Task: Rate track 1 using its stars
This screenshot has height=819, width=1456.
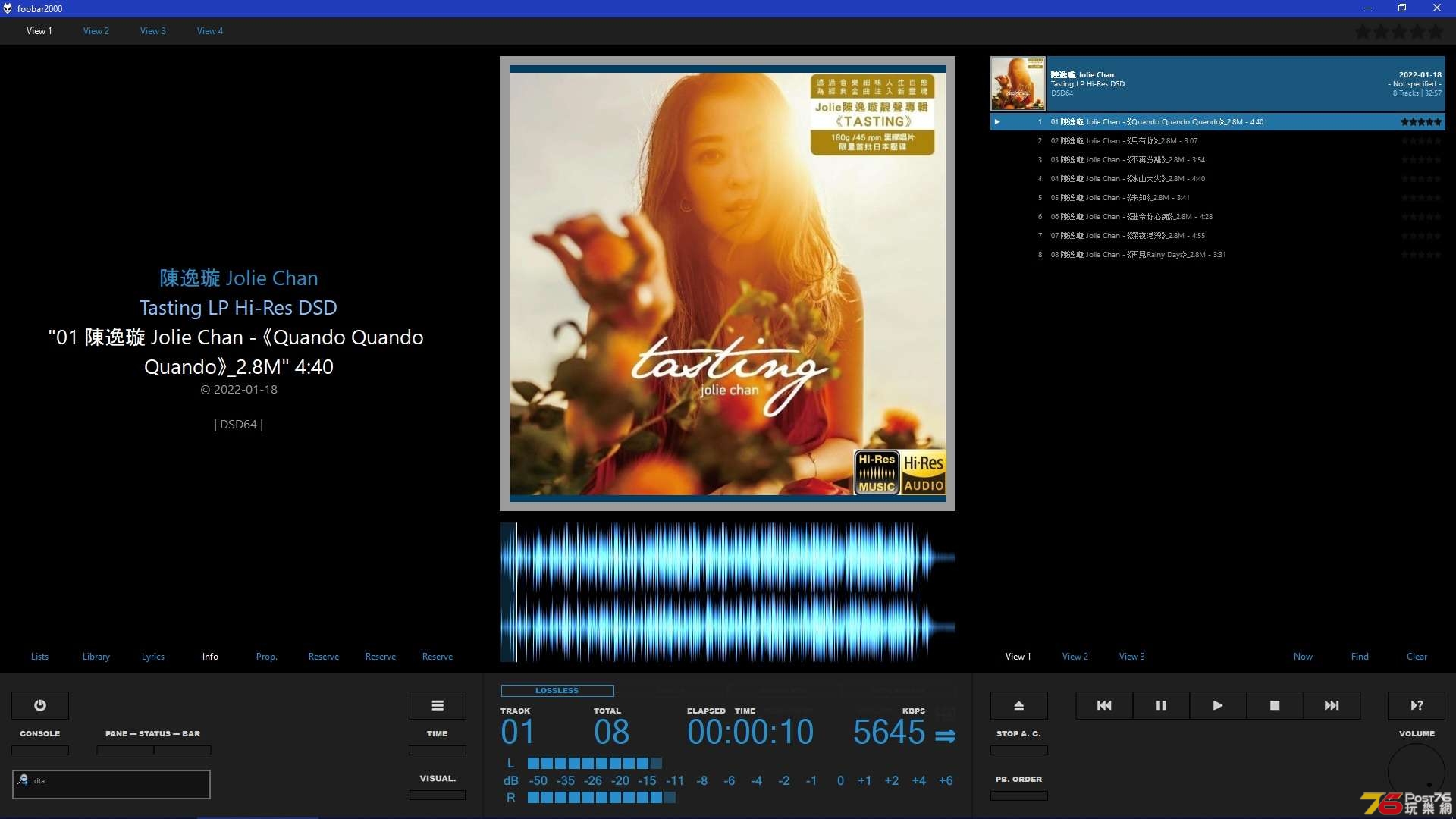Action: [1421, 121]
